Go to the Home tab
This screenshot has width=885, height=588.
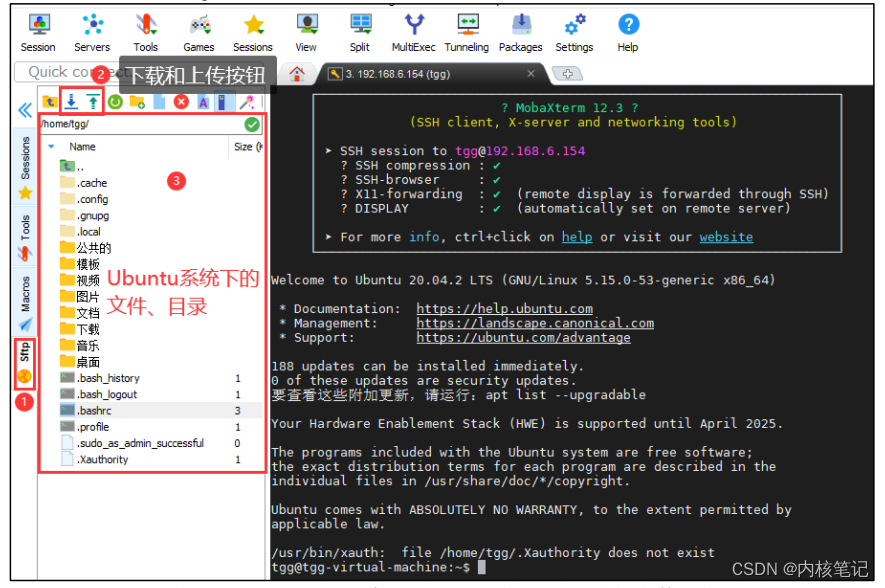(297, 74)
